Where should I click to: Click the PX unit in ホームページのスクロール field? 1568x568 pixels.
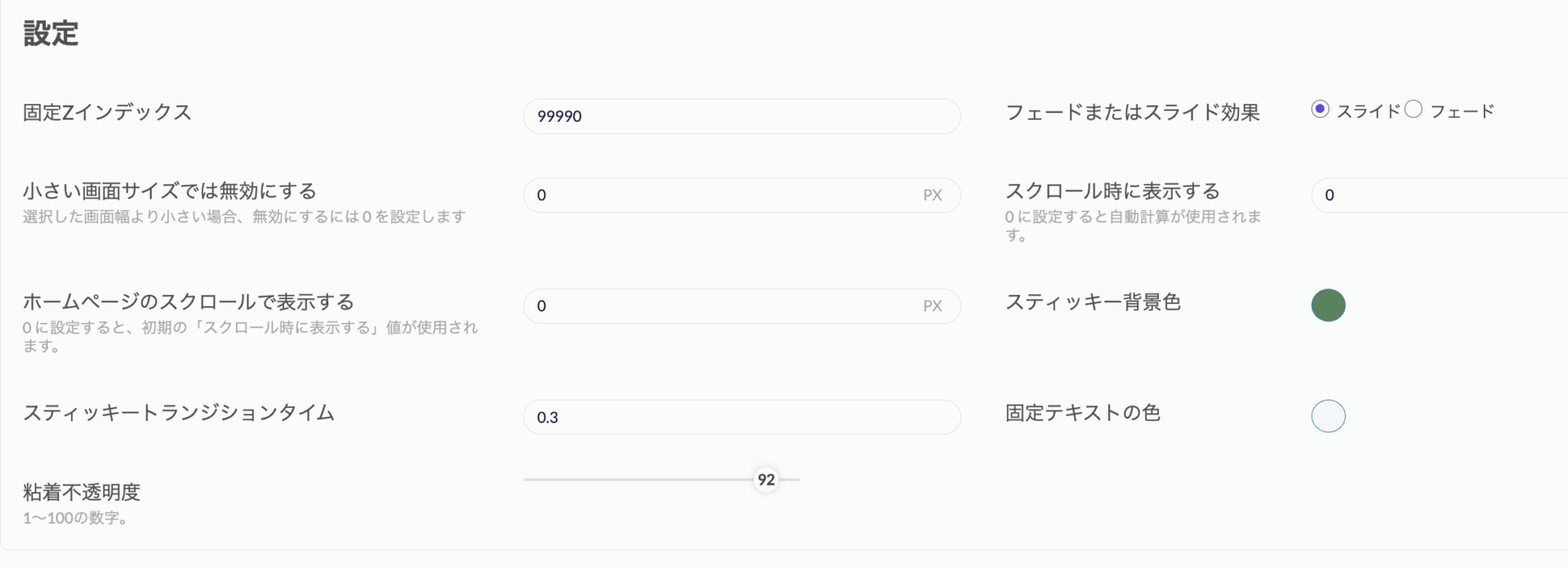click(x=933, y=306)
